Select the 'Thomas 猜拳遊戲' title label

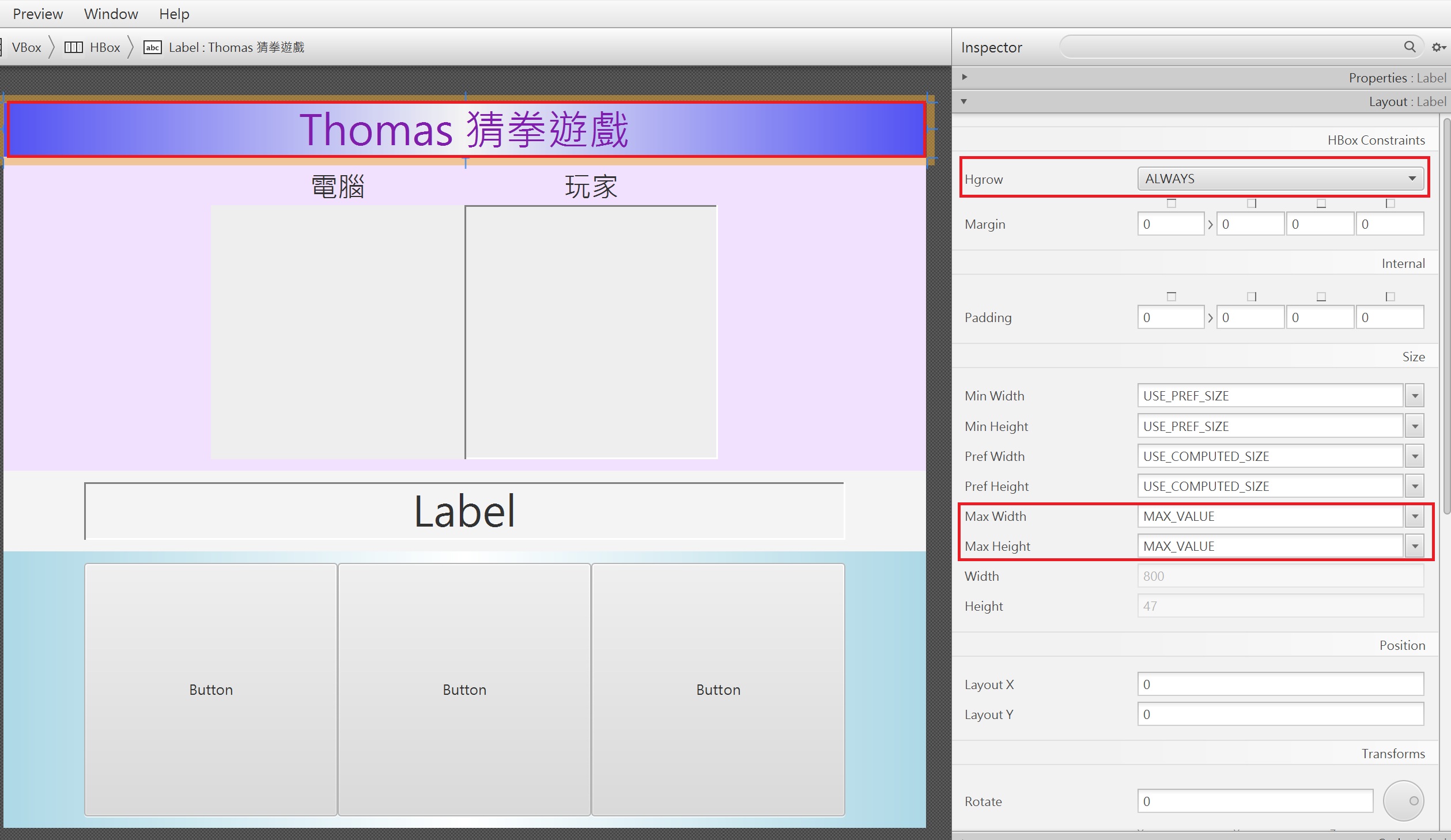pyautogui.click(x=465, y=130)
